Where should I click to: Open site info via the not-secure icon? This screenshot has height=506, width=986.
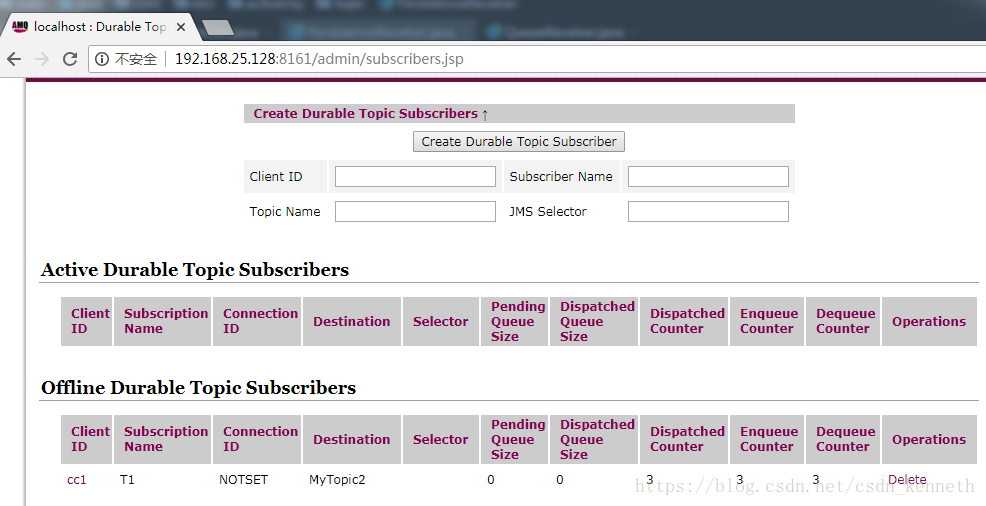[102, 59]
